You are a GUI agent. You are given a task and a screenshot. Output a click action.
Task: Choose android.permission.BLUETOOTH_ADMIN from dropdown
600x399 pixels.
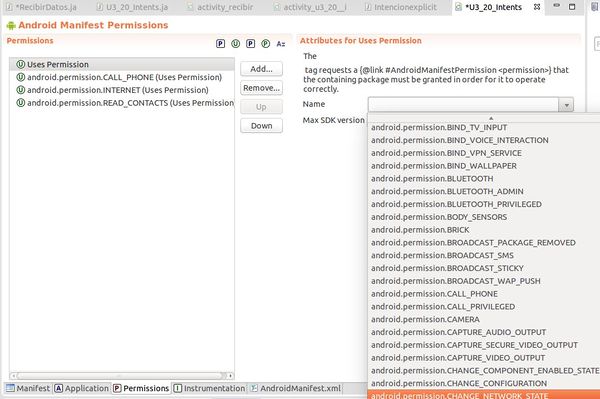pos(484,191)
